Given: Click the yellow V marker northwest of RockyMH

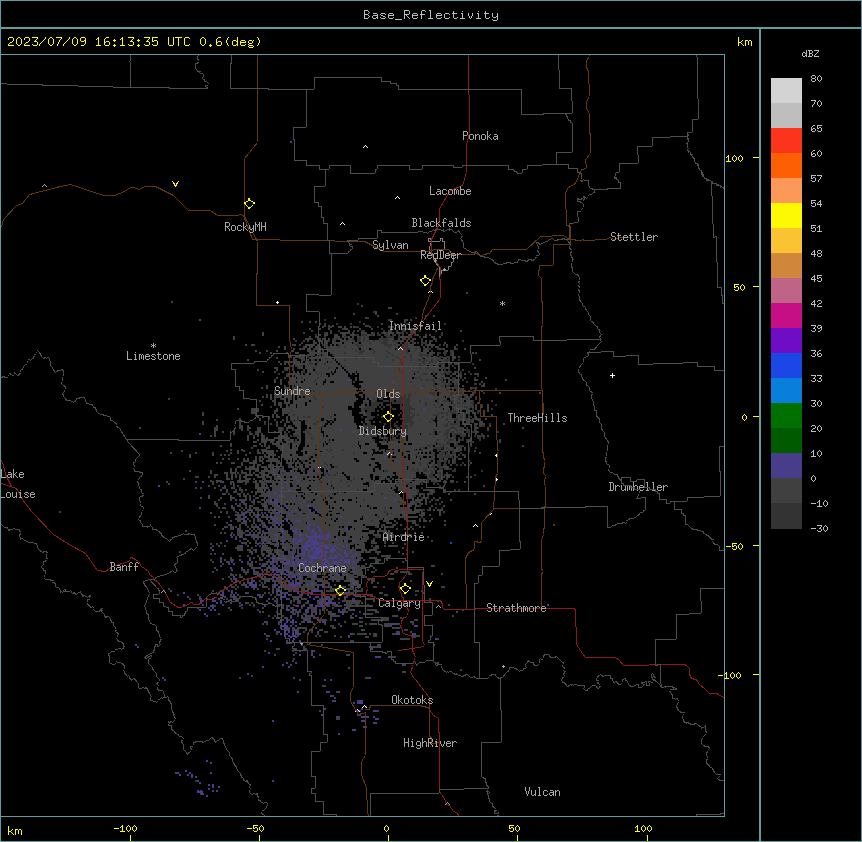Looking at the screenshot, I should (x=175, y=184).
